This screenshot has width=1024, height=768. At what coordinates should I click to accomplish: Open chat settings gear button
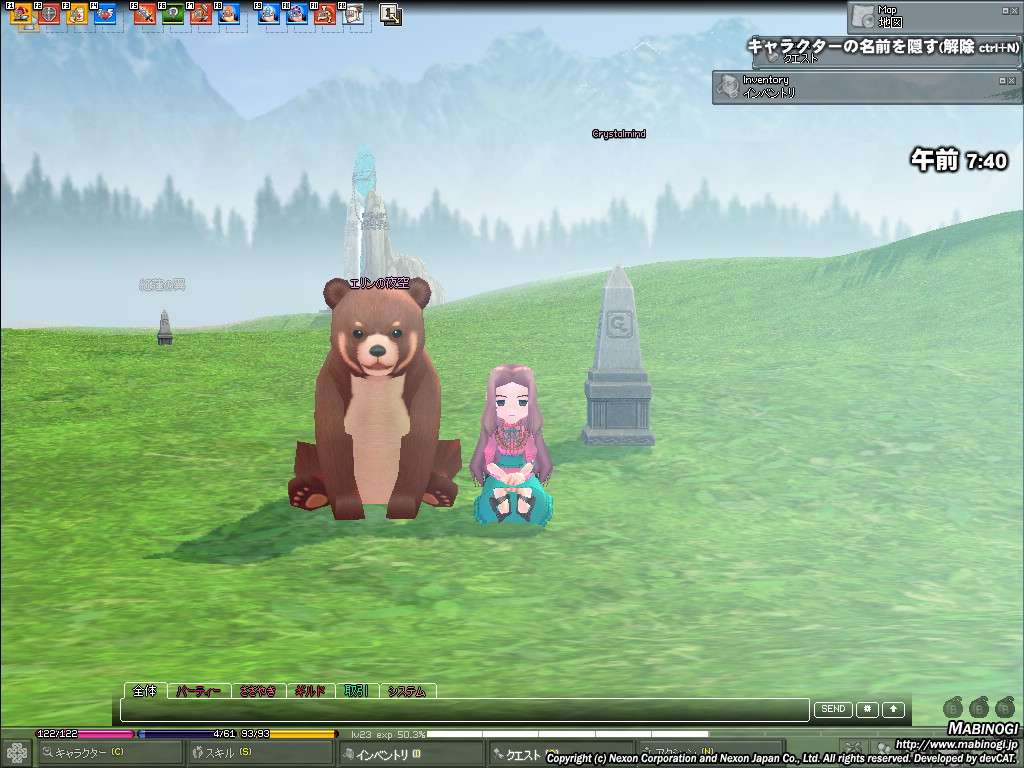click(x=867, y=709)
